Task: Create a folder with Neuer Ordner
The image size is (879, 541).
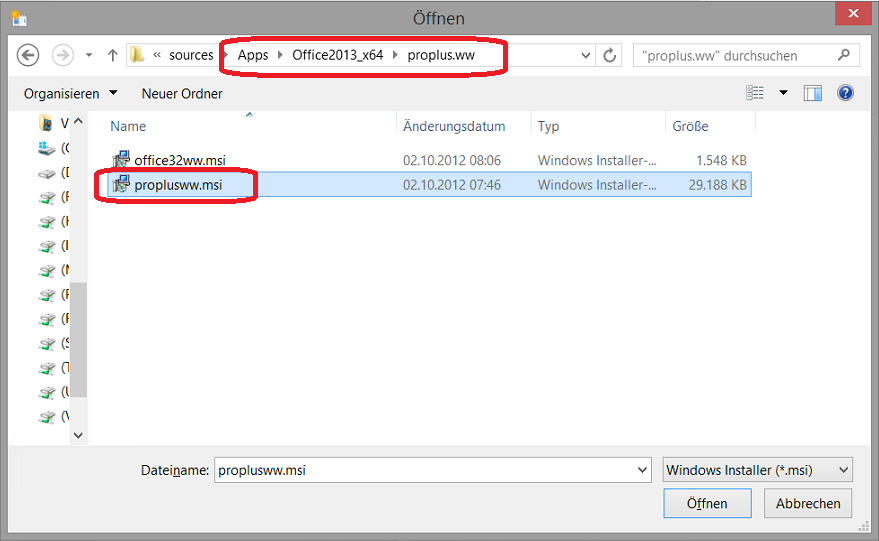Action: (x=182, y=93)
